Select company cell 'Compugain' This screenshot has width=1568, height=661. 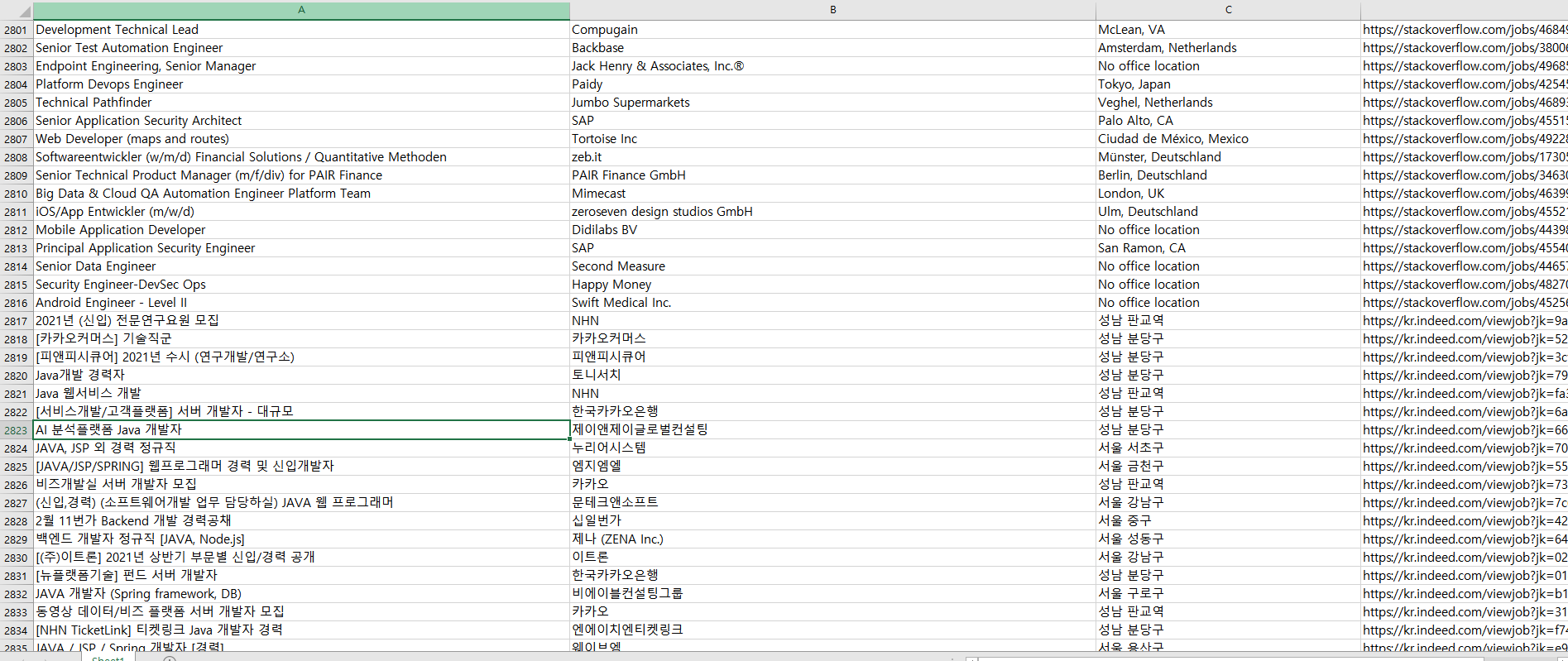tap(832, 30)
